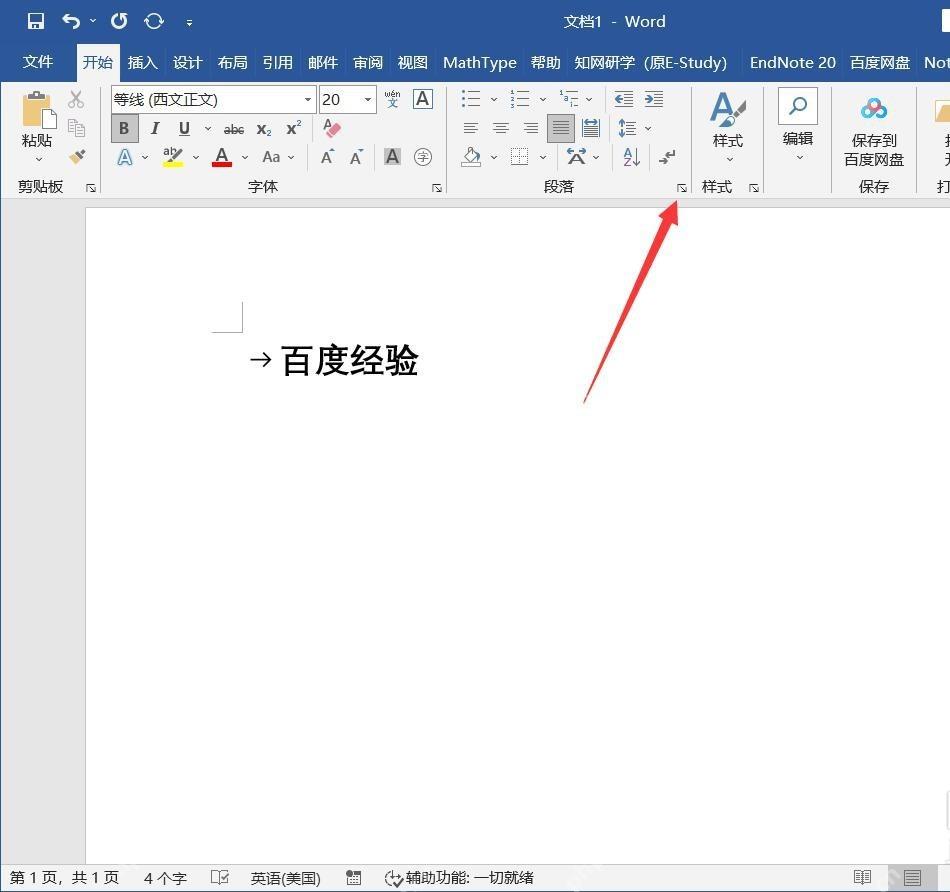
Task: Open the Aa change case dropdown
Action: click(x=278, y=158)
